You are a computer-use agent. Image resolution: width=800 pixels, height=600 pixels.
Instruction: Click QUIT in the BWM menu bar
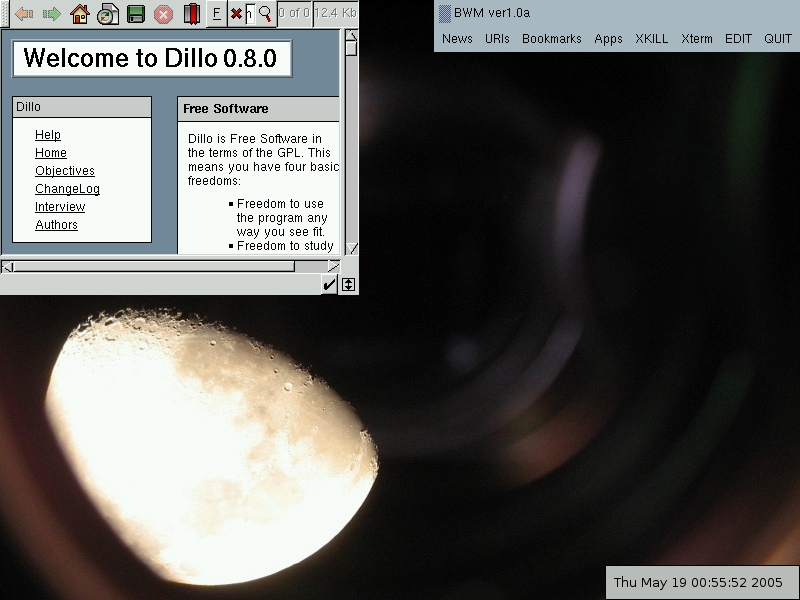[778, 39]
